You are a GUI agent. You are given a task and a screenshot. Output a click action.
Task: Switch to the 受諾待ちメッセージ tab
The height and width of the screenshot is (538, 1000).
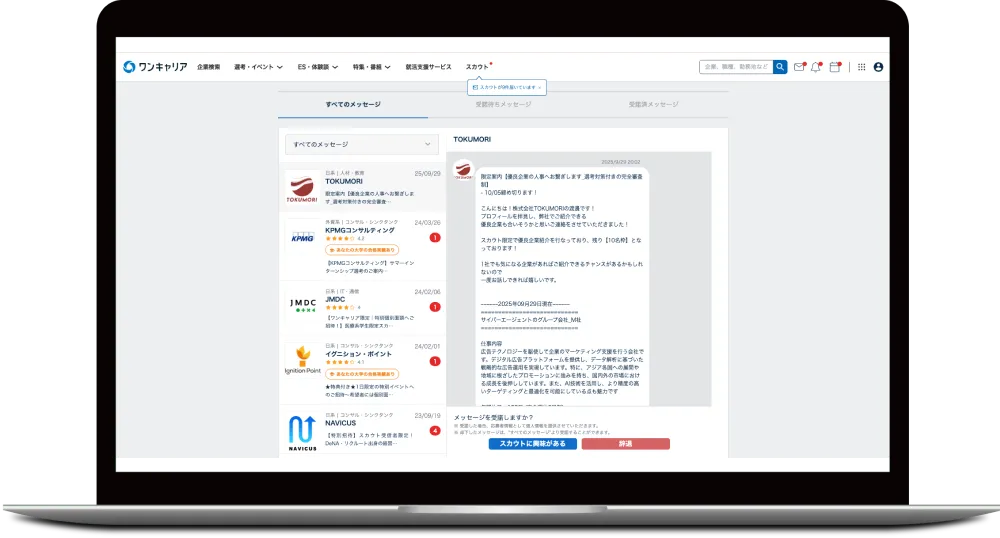tap(503, 104)
